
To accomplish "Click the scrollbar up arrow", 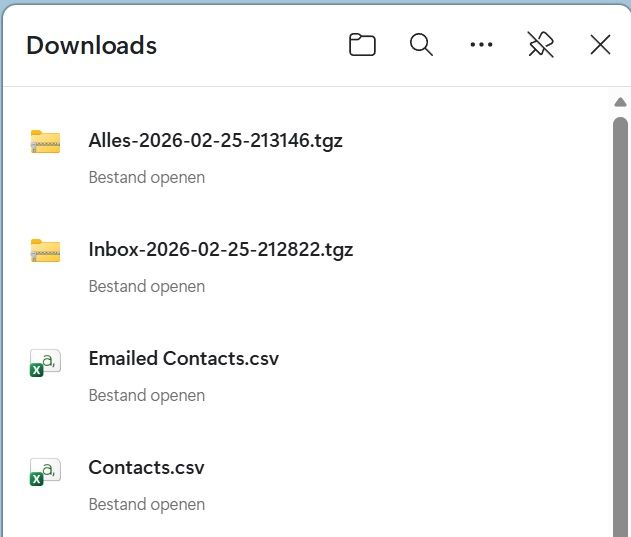I will click(x=621, y=102).
